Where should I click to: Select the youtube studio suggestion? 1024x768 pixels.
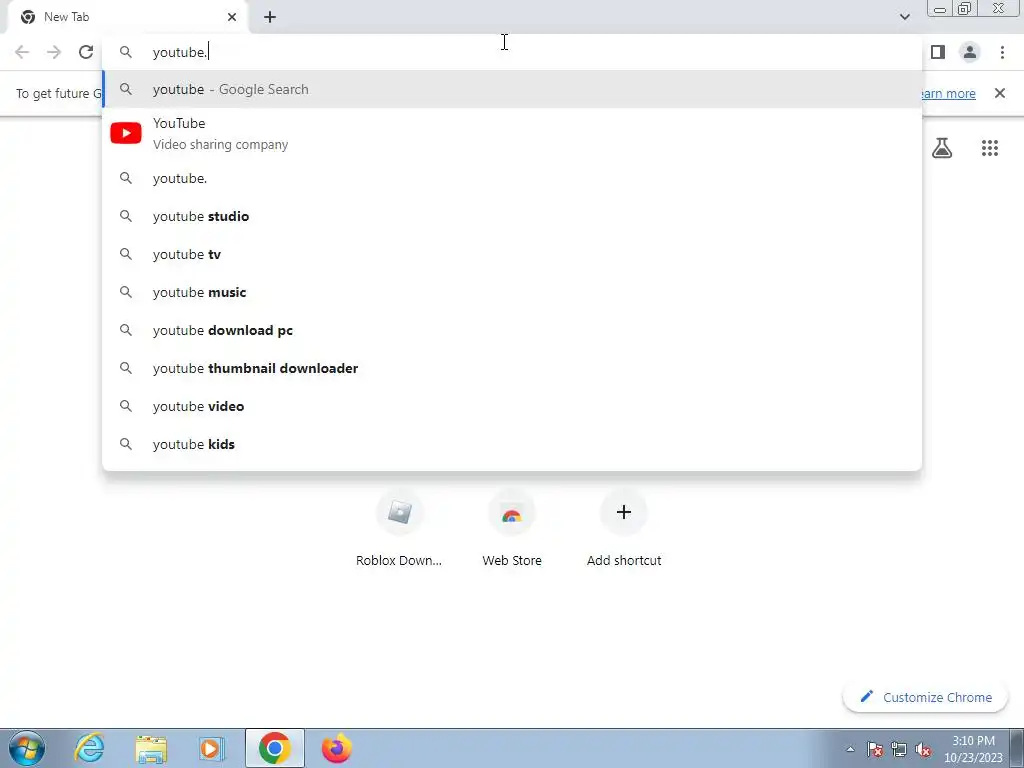(x=512, y=216)
